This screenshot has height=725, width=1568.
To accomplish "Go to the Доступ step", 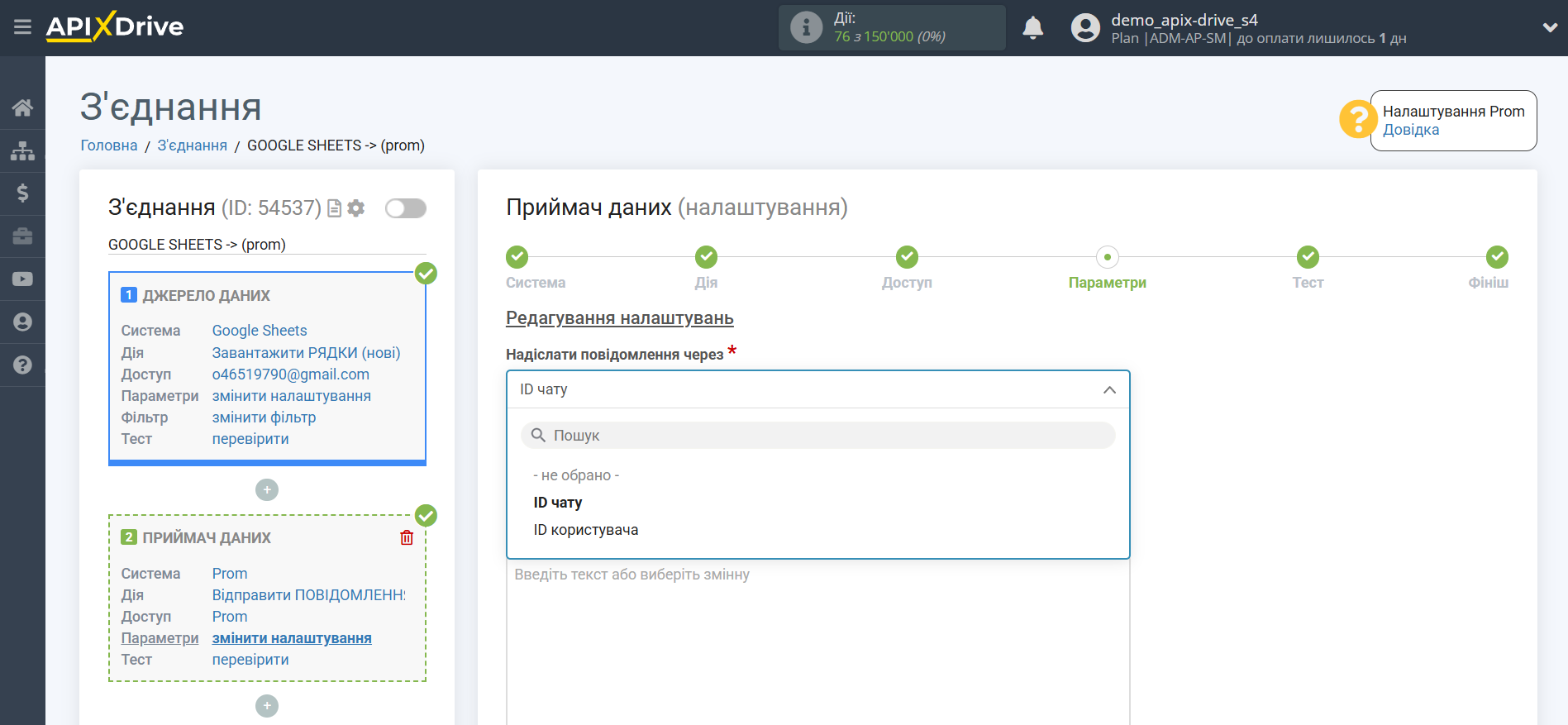I will (907, 257).
